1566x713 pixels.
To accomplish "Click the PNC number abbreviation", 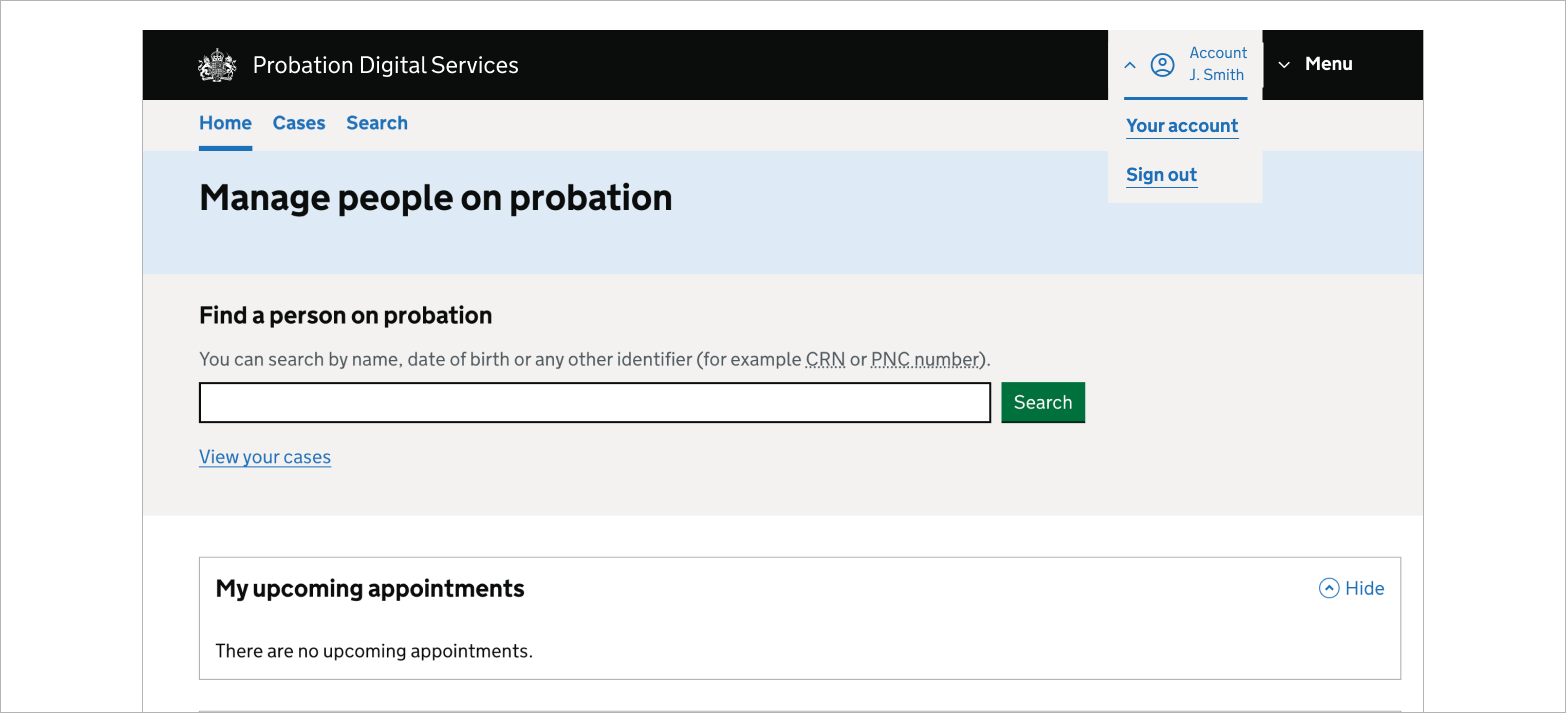I will [x=924, y=359].
